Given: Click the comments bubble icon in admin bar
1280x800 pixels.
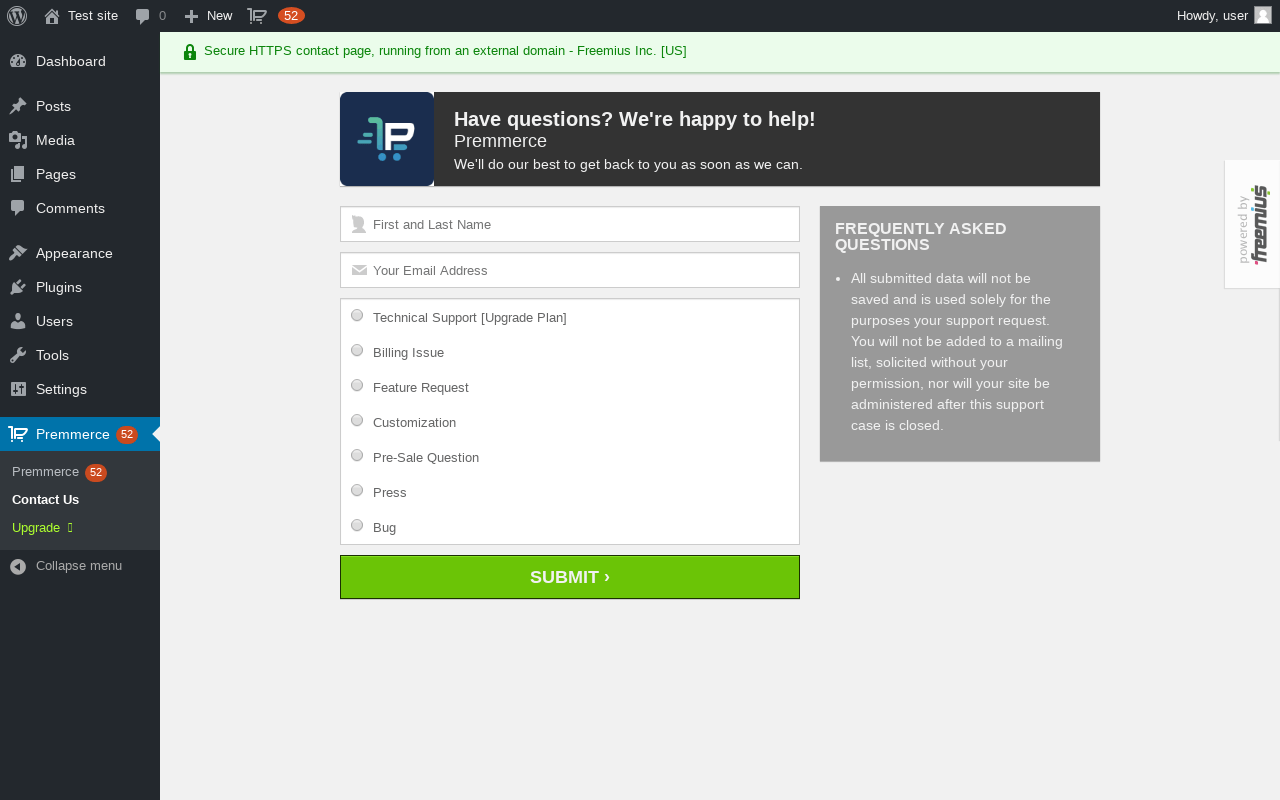Looking at the screenshot, I should [x=143, y=16].
